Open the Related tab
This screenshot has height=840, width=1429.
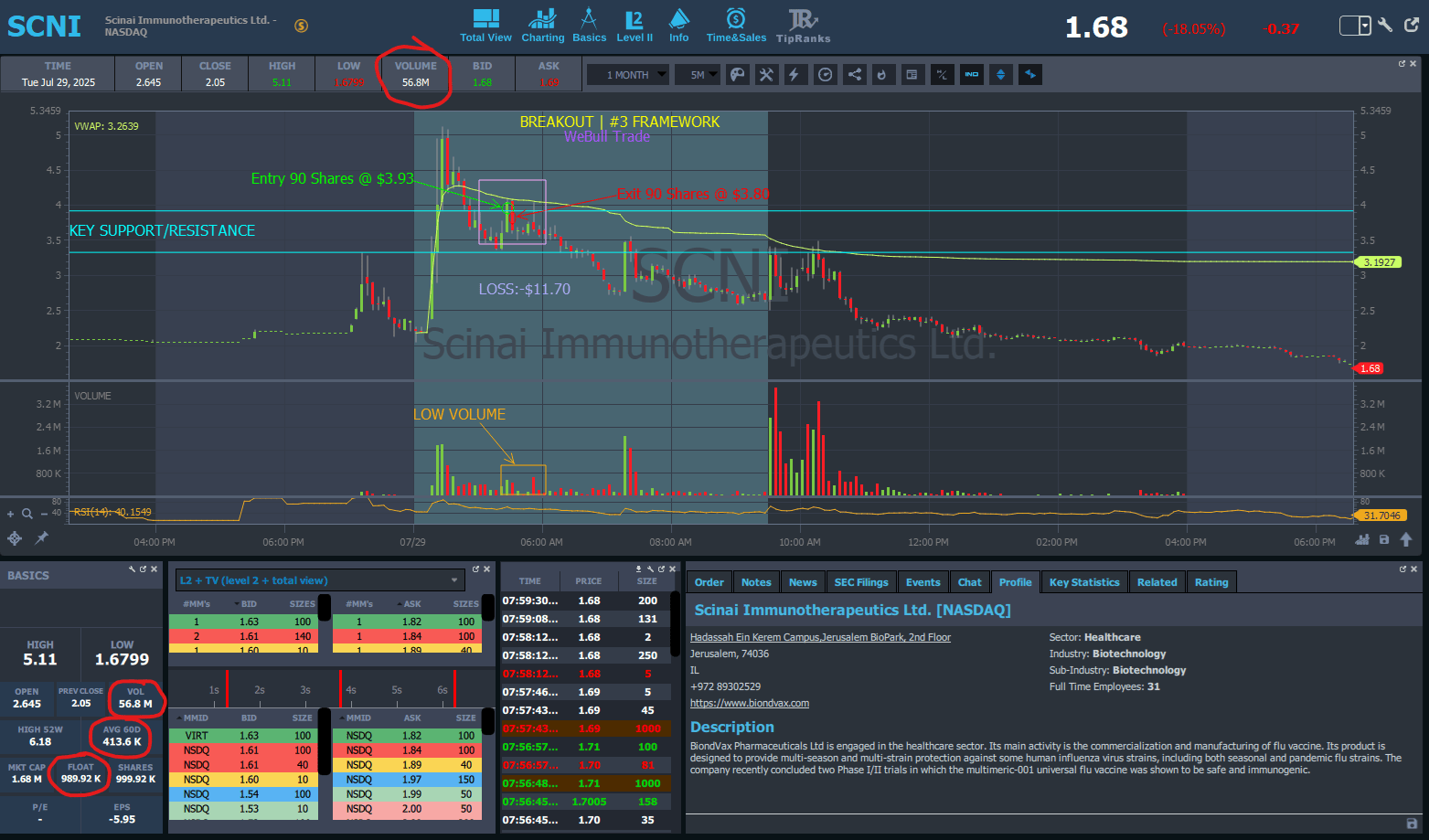(x=1157, y=582)
